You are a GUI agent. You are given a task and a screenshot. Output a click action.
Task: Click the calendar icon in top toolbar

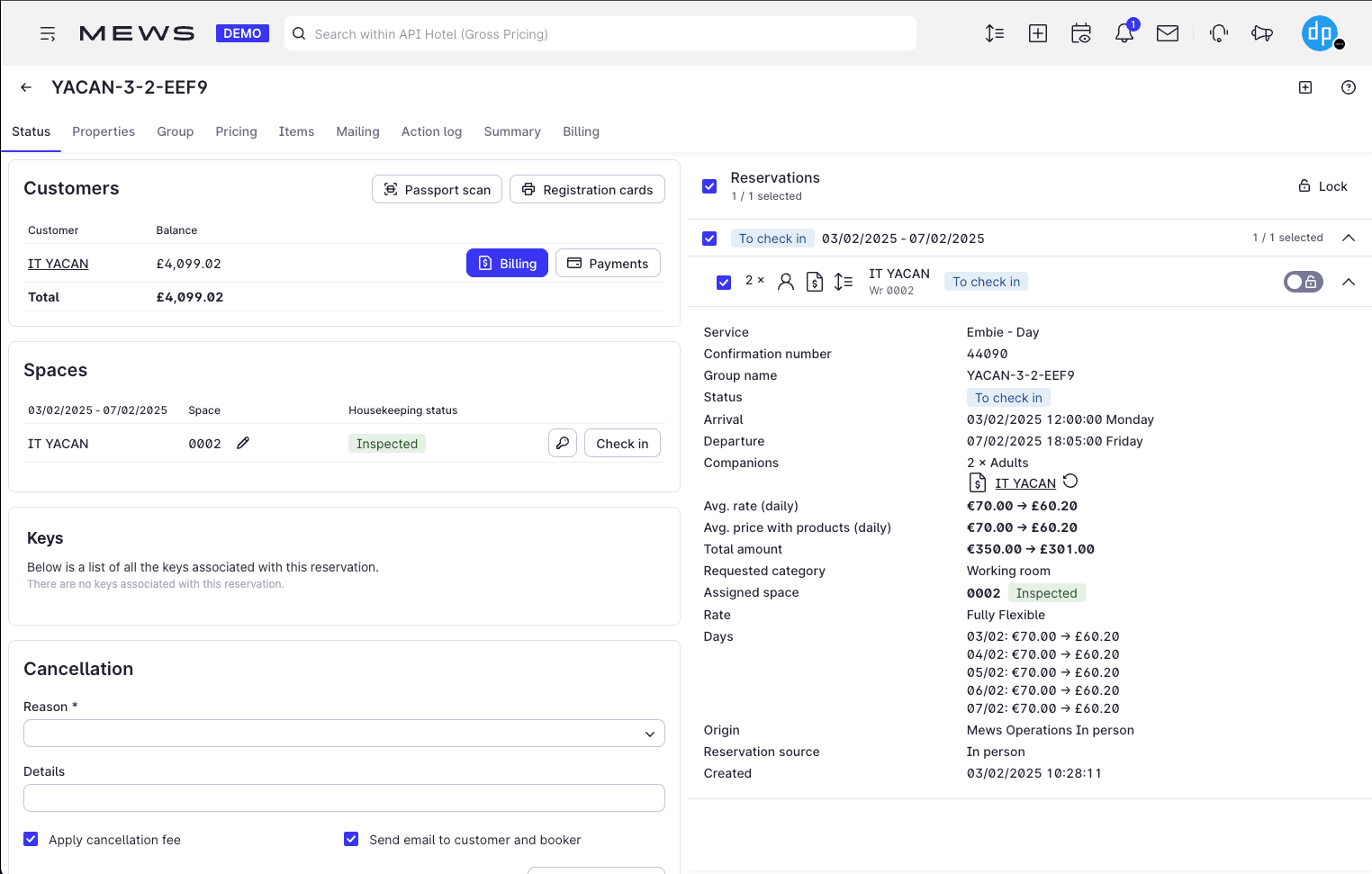1080,34
